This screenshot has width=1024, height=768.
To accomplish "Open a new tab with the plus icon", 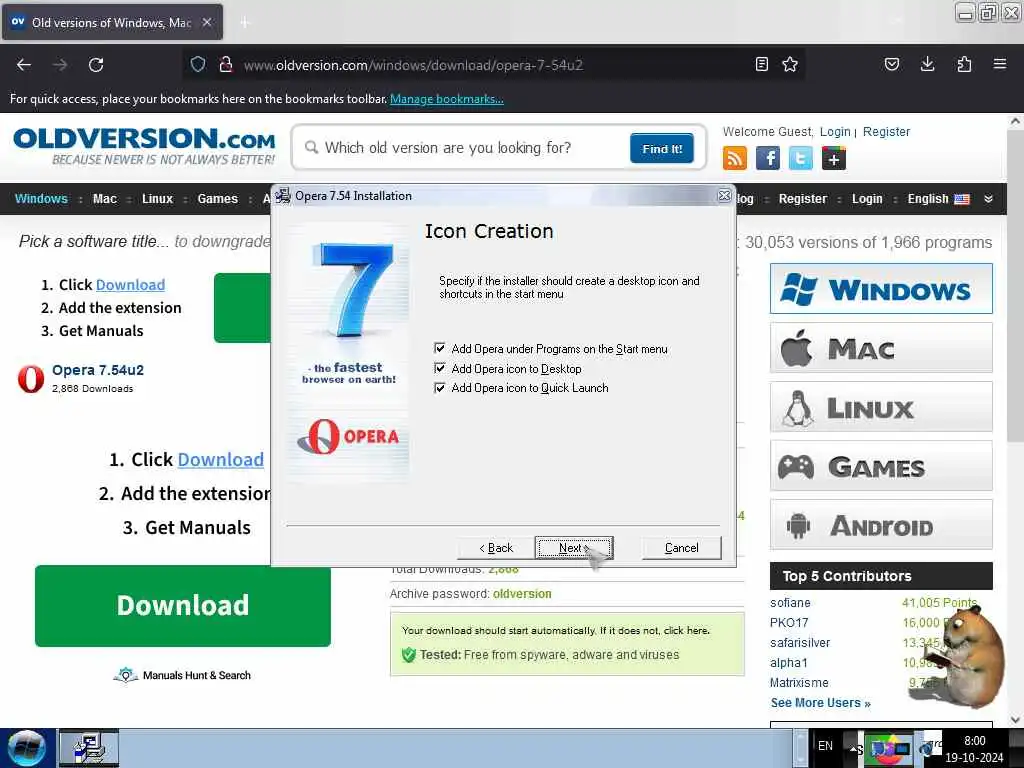I will (x=245, y=23).
